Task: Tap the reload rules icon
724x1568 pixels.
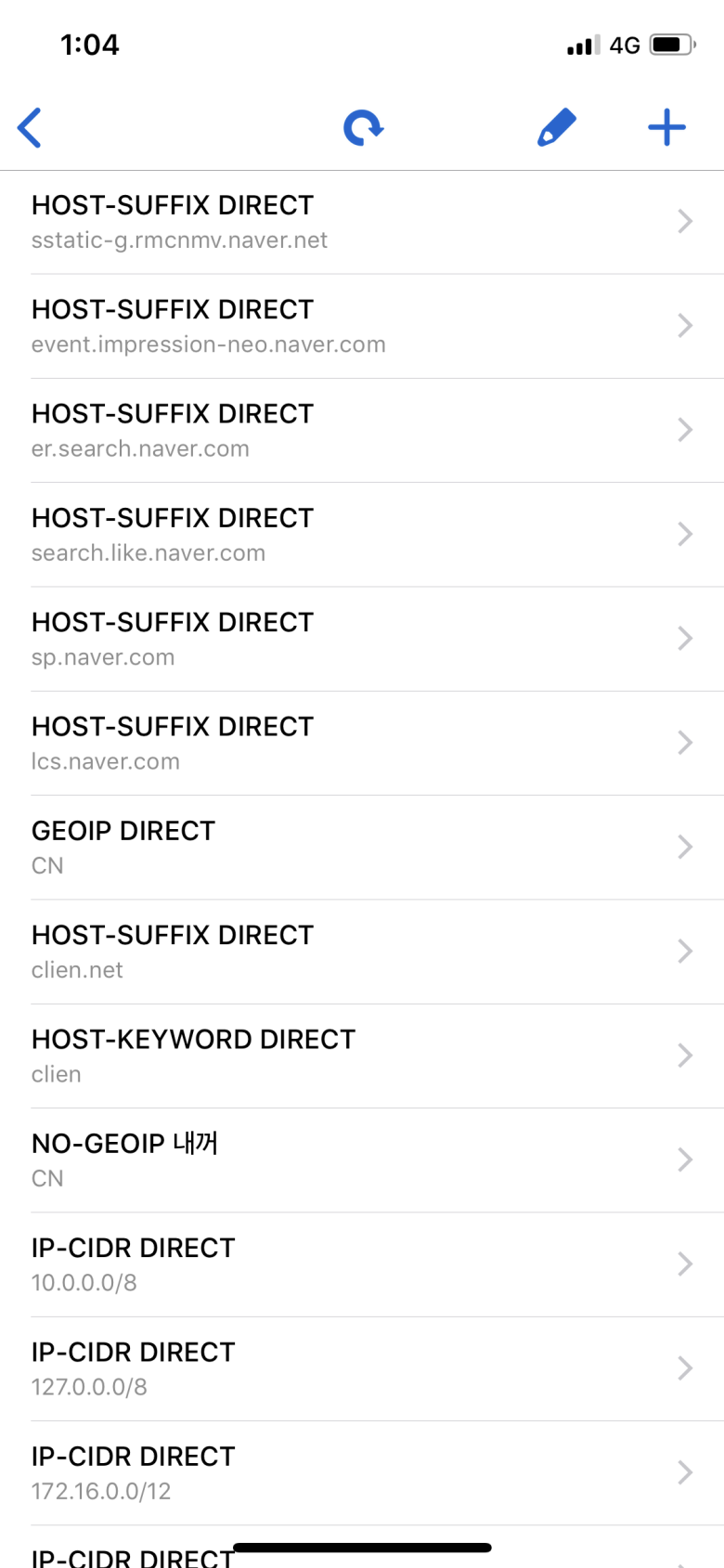Action: pos(363,128)
